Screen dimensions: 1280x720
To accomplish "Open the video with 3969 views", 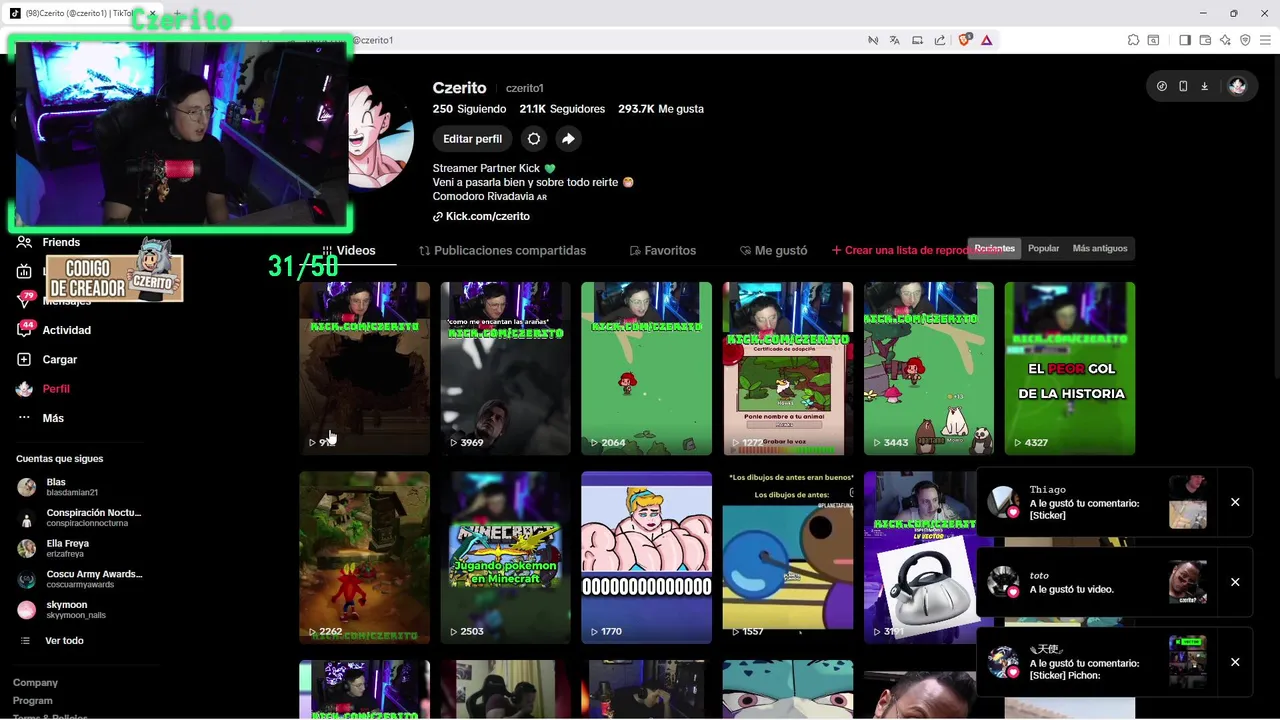I will (x=505, y=368).
